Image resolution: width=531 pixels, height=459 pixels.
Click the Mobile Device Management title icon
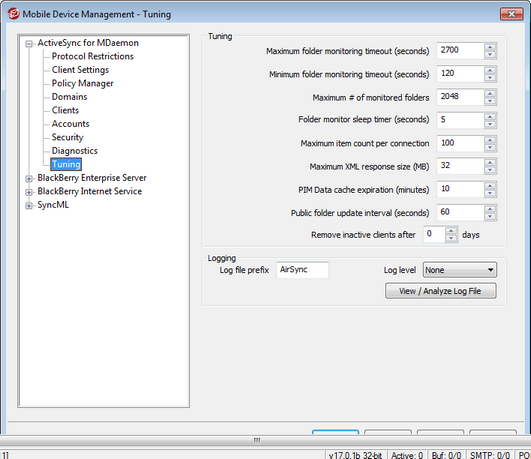point(14,14)
